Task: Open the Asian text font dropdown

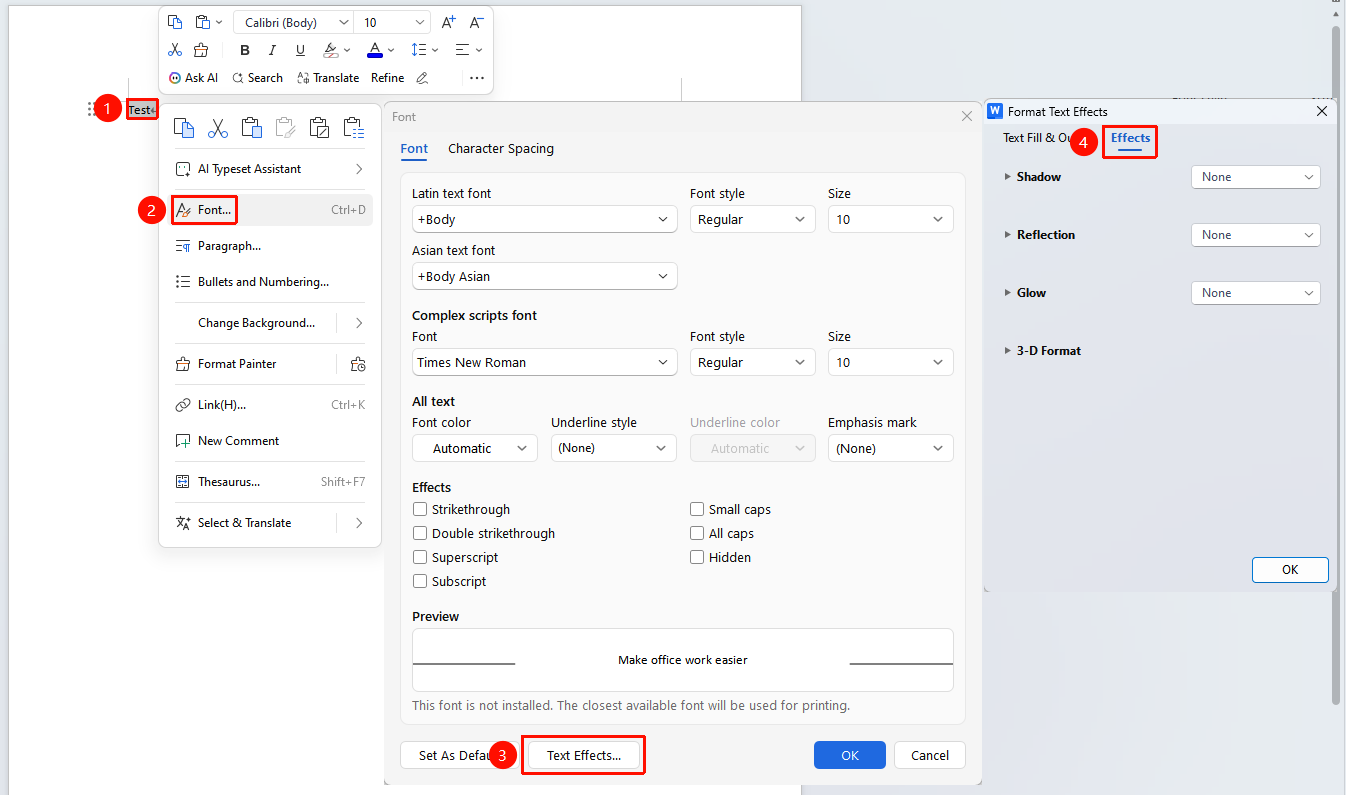Action: click(545, 276)
